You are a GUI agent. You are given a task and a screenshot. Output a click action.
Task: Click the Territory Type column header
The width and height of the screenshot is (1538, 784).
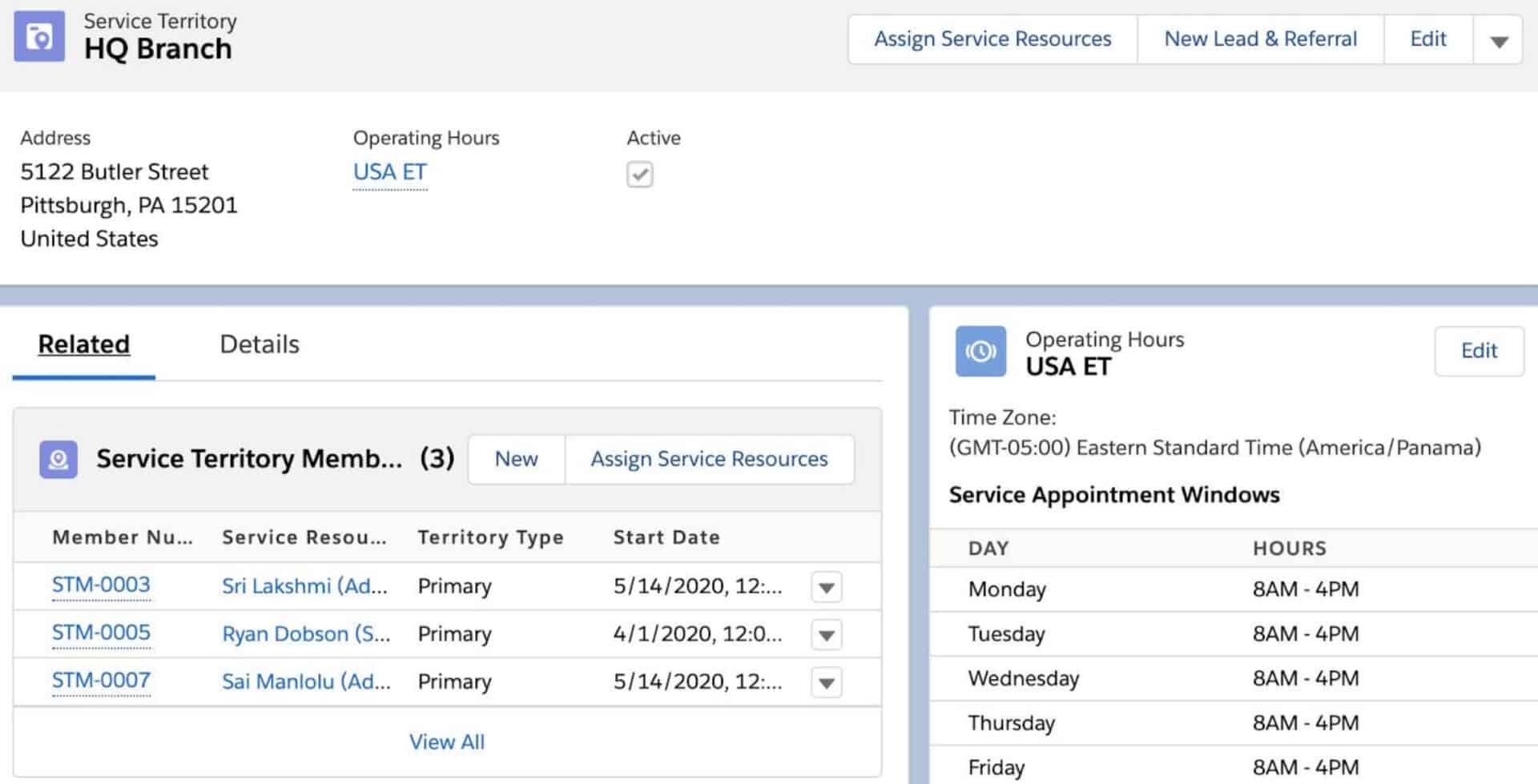click(490, 537)
